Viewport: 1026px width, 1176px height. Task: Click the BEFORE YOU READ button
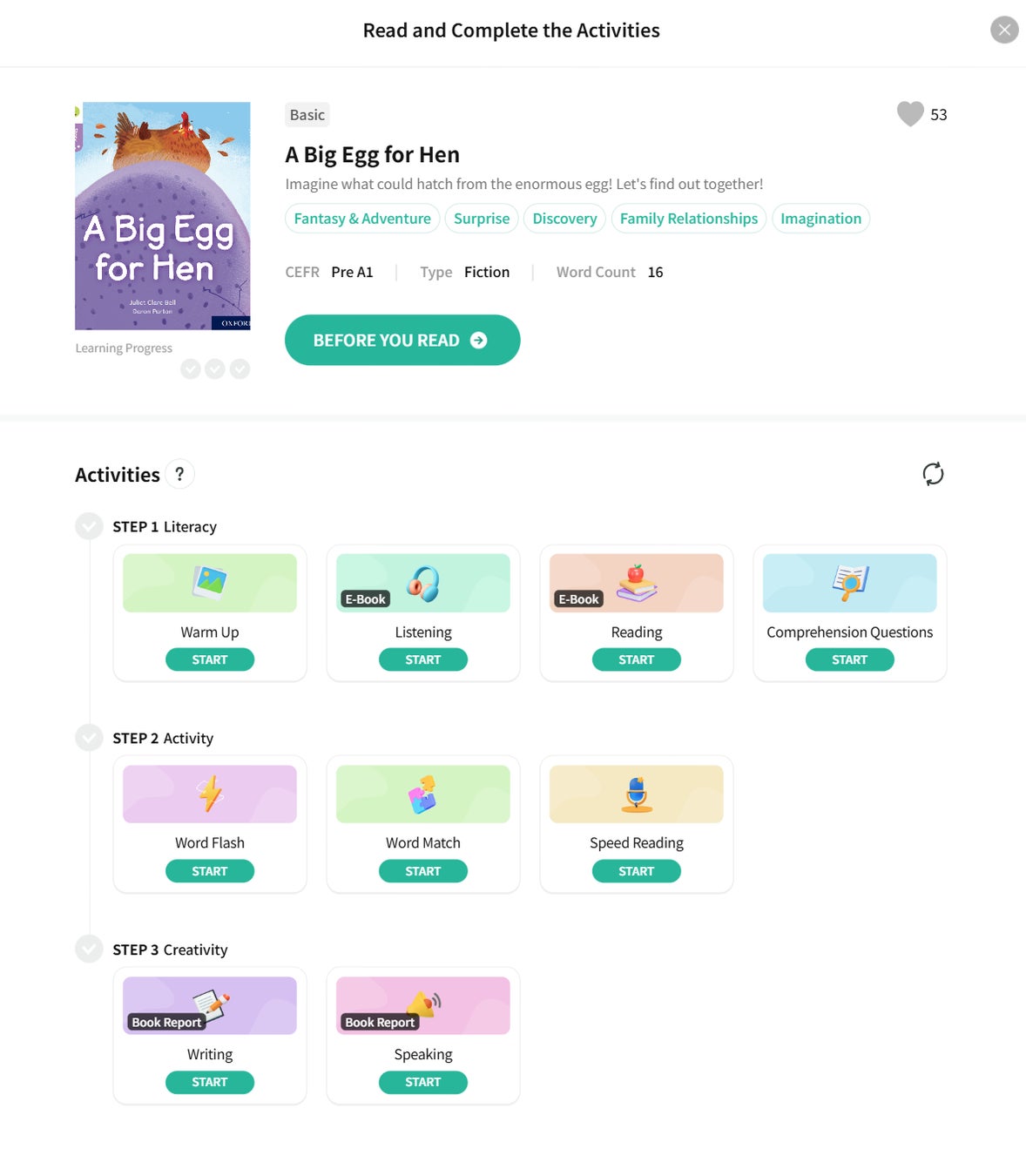click(x=402, y=340)
